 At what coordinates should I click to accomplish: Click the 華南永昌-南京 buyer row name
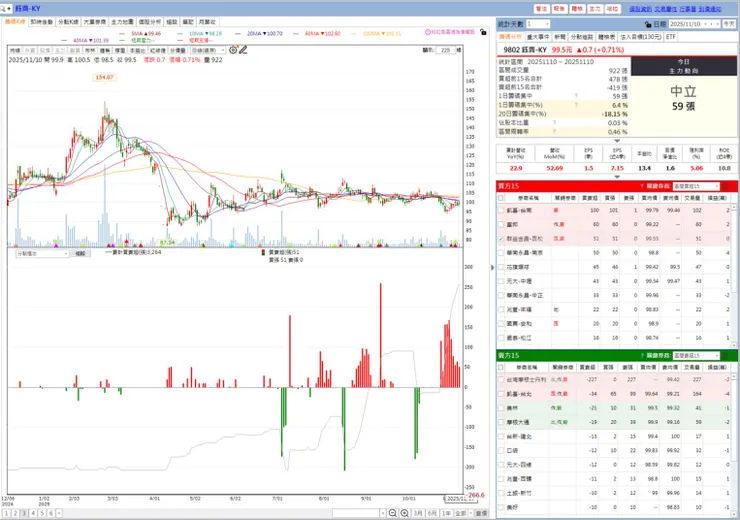(525, 253)
